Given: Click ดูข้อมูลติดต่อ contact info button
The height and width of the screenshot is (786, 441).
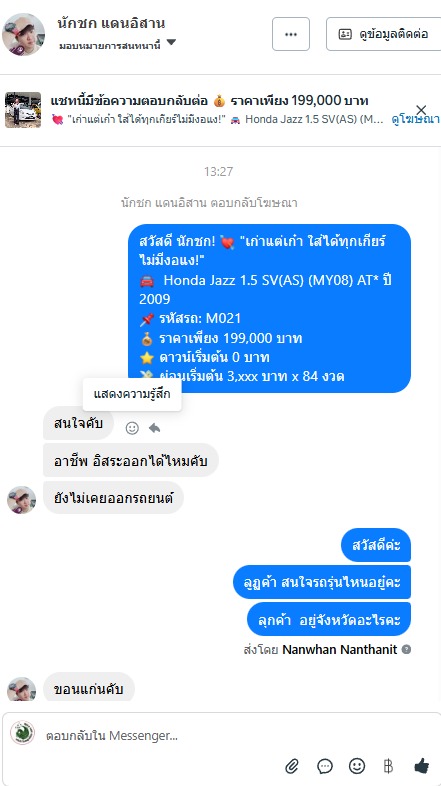Looking at the screenshot, I should tap(386, 34).
